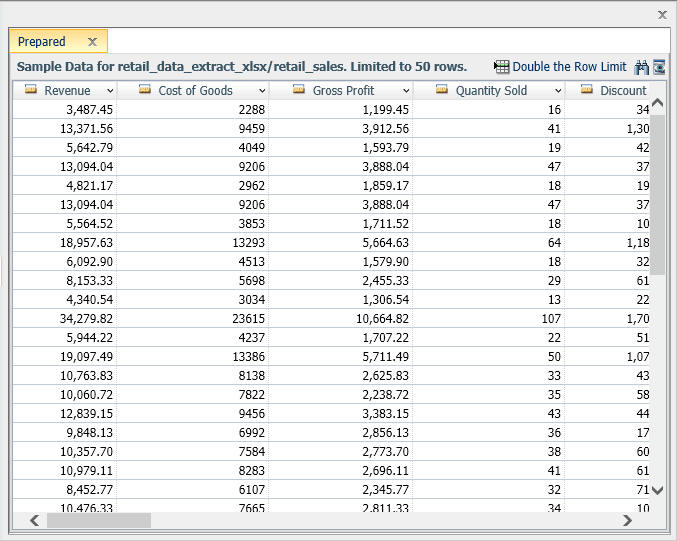Screen dimensions: 677x541
Task: Open the Revenue column dropdown arrow
Action: tap(110, 91)
